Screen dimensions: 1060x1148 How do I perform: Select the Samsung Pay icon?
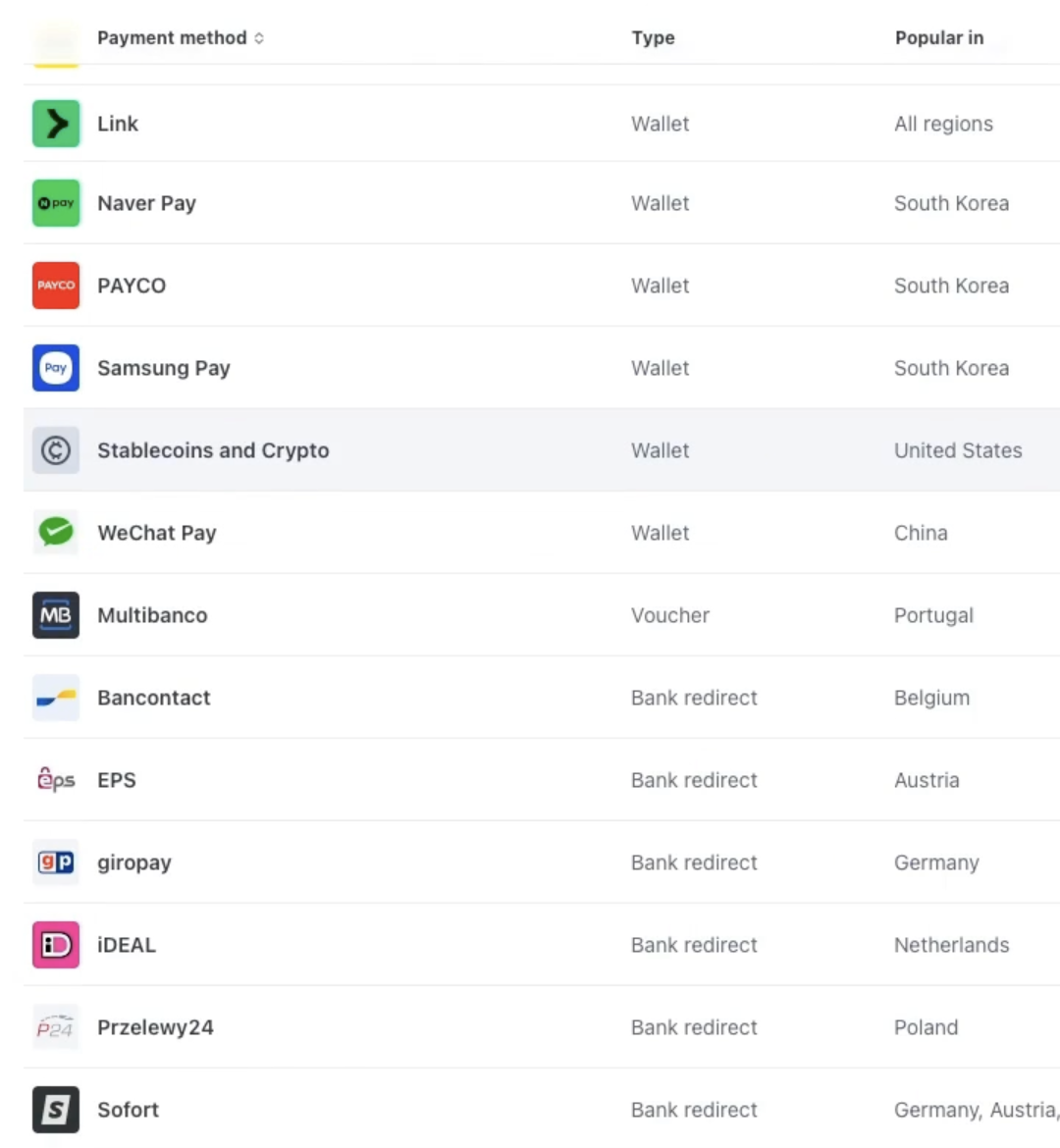(56, 368)
